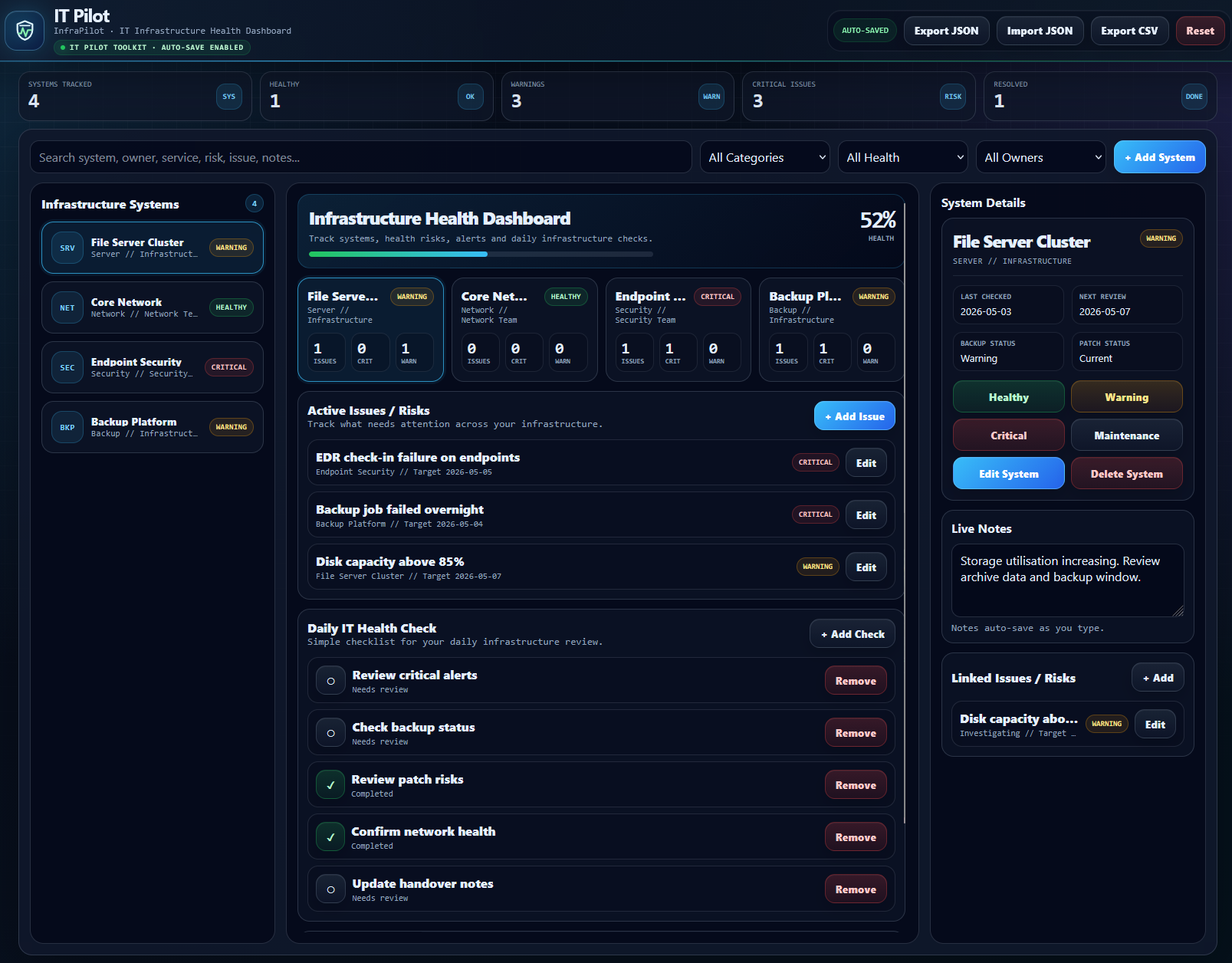1232x963 pixels.
Task: Click the AUTO-SAVED status pill
Action: pyautogui.click(x=865, y=31)
